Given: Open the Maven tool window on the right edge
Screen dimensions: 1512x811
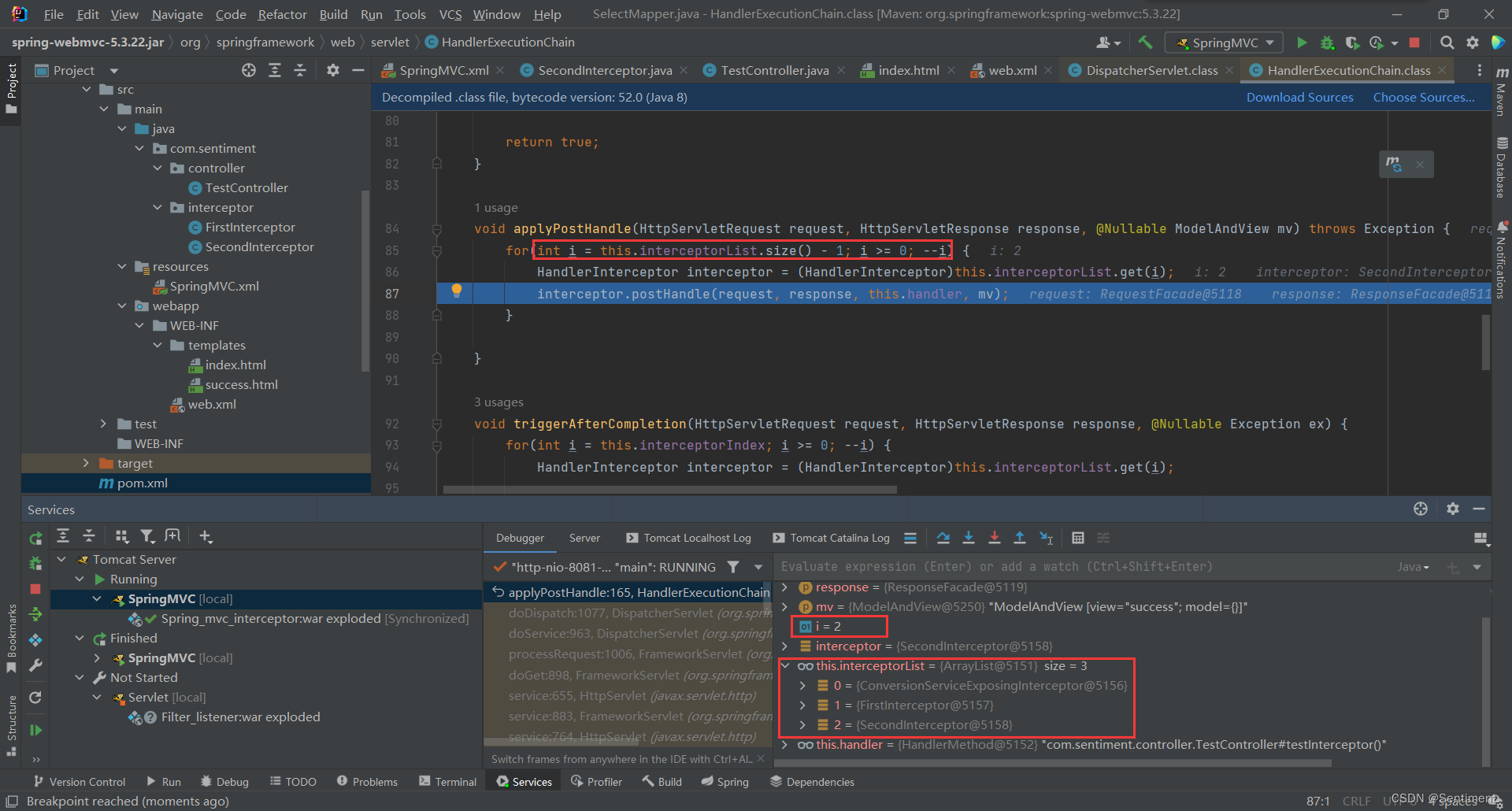Looking at the screenshot, I should click(x=1502, y=91).
